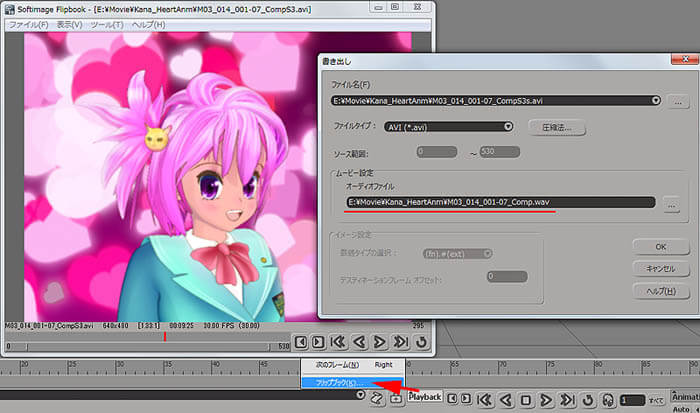The height and width of the screenshot is (413, 700).
Task: Expand the file name path dropdown
Action: pos(654,101)
